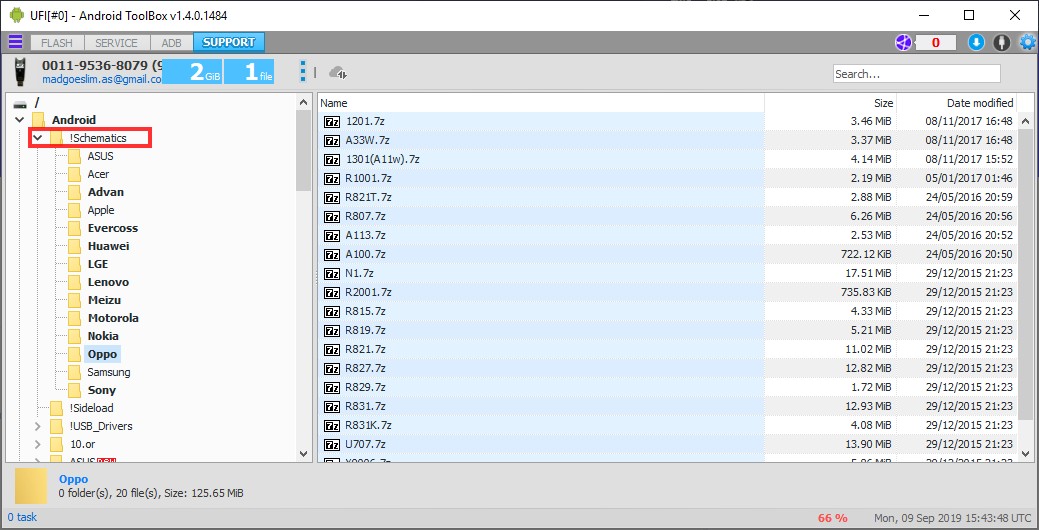
Task: Sort files by the Name column header
Action: [x=541, y=103]
